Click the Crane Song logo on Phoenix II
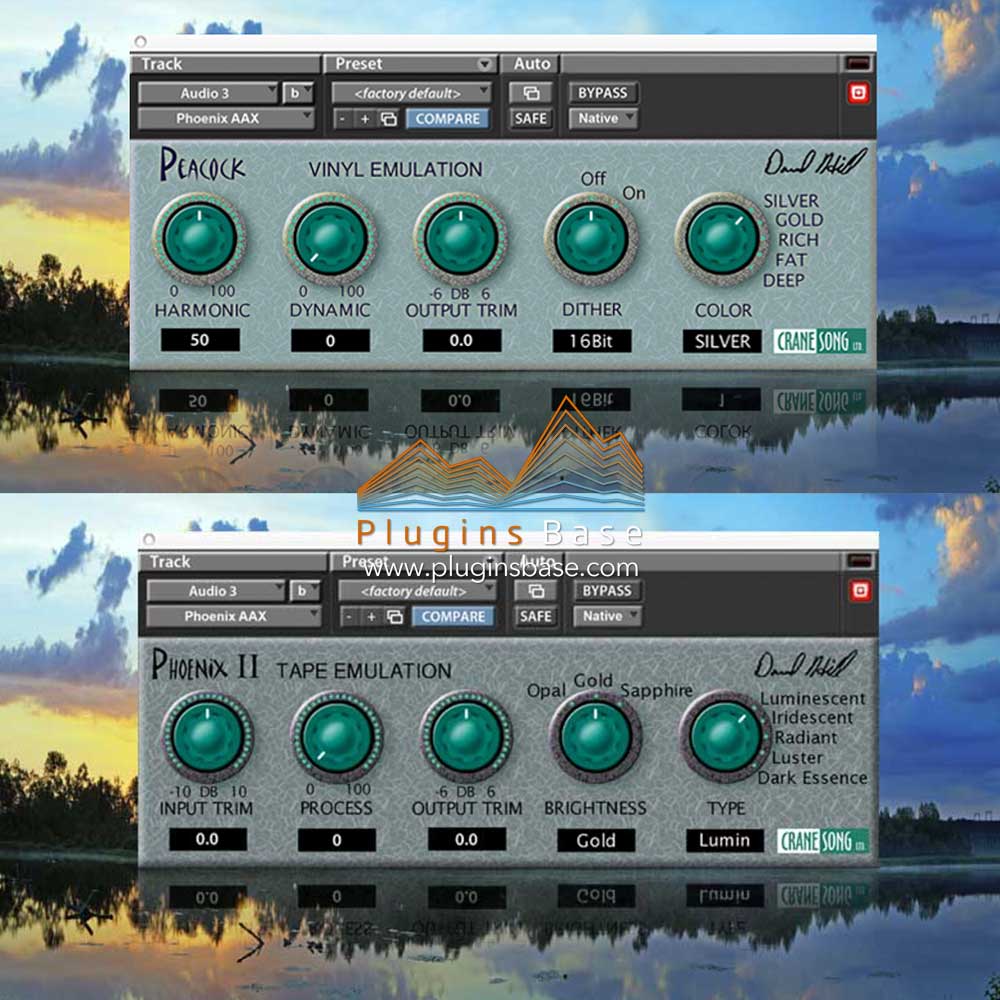 [825, 839]
